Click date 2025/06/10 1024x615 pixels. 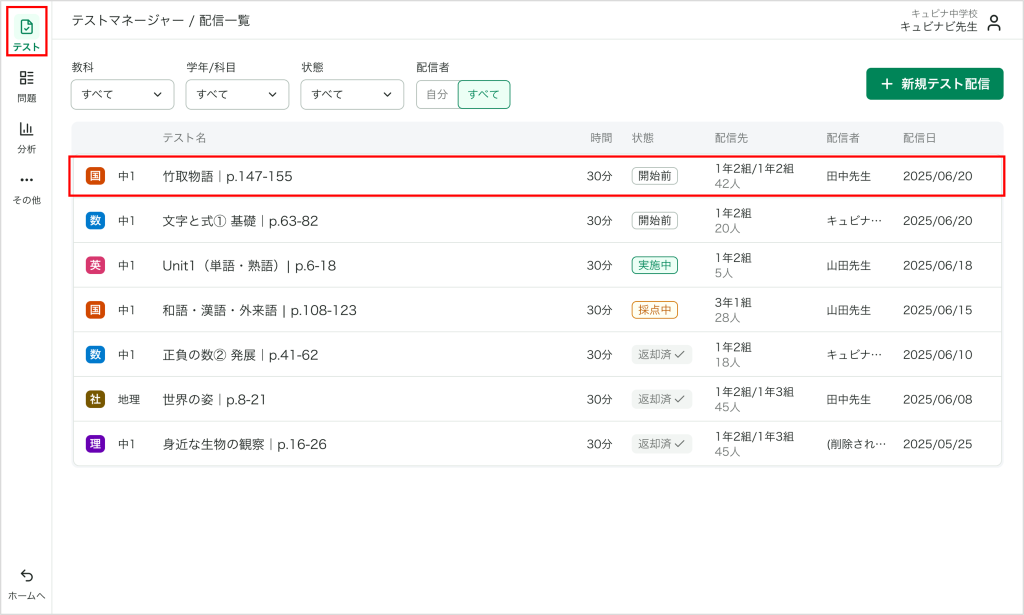pyautogui.click(x=937, y=355)
